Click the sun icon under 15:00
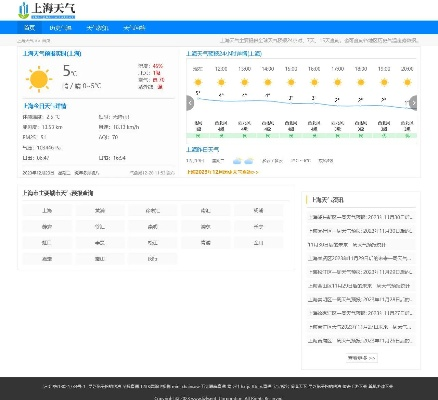The height and width of the screenshot is (400, 438). [x=291, y=82]
